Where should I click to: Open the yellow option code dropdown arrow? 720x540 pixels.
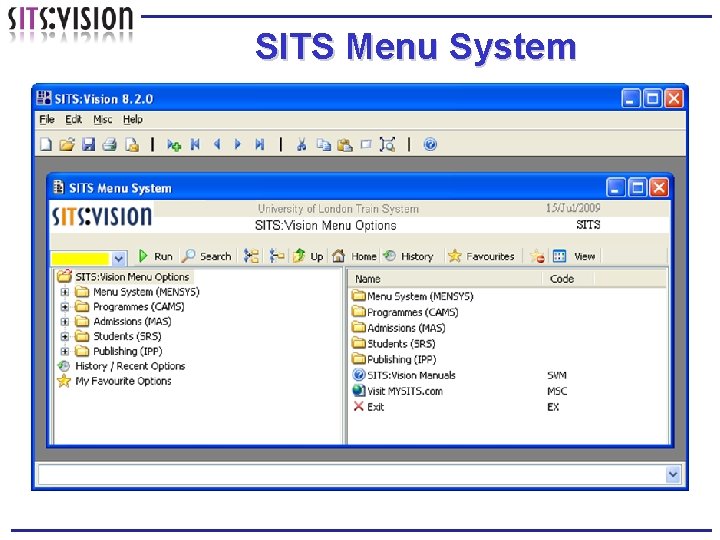coord(118,259)
